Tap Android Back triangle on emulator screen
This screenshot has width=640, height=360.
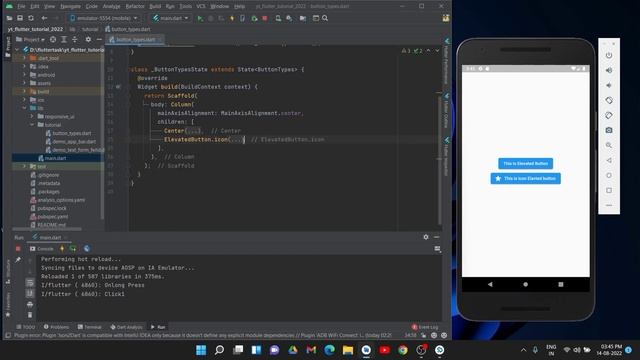click(490, 284)
